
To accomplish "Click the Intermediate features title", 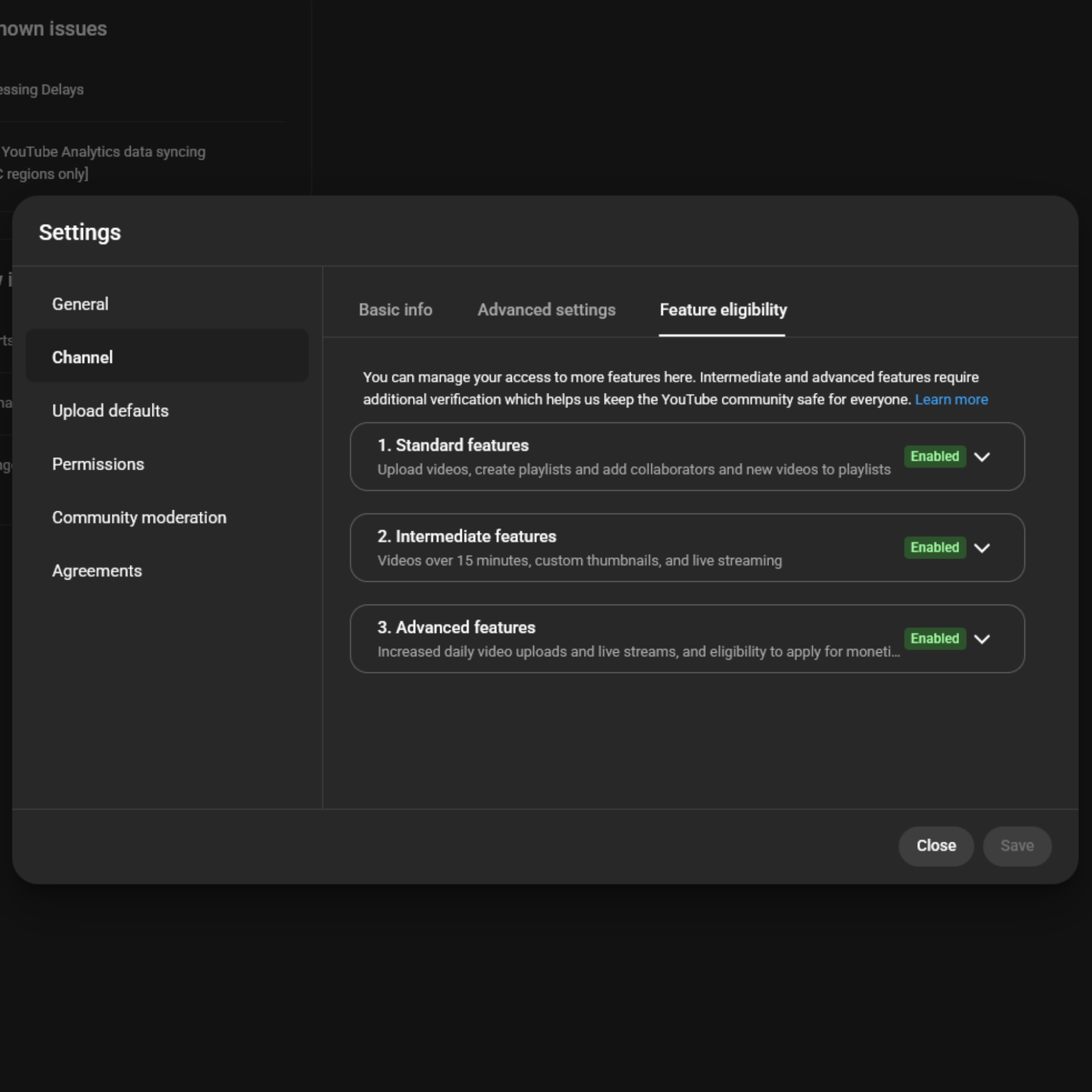I will [466, 536].
